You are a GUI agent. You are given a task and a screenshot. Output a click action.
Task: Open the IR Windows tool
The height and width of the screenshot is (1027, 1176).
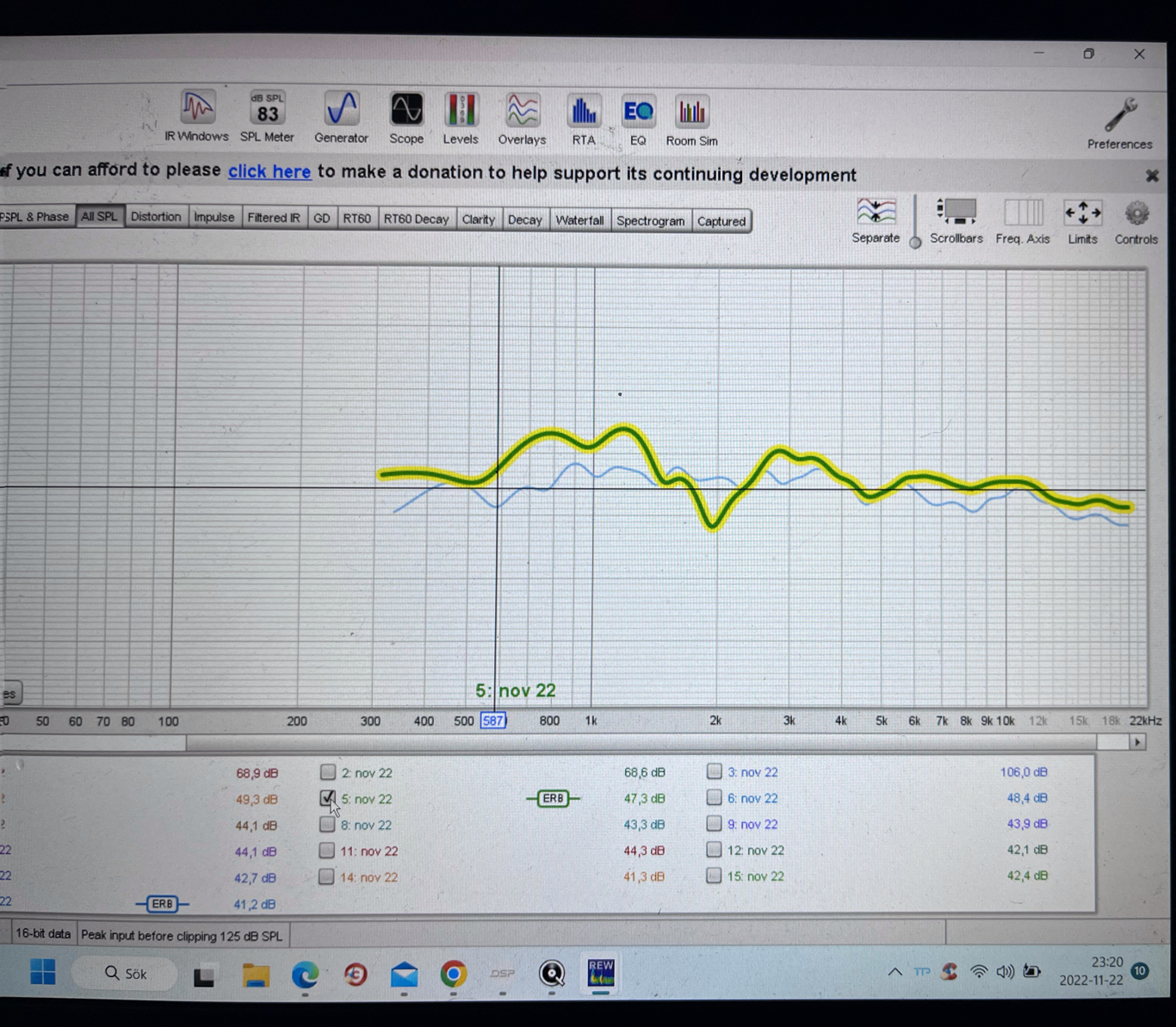[197, 116]
